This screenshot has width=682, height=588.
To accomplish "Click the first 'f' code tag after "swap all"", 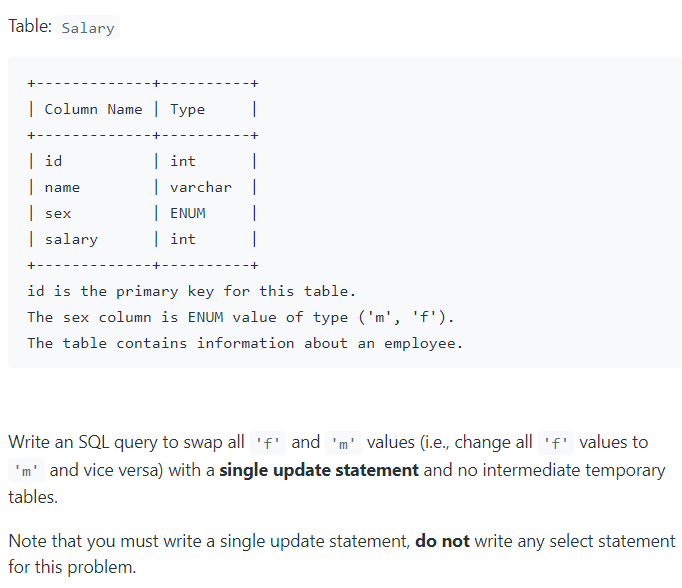I will click(268, 443).
